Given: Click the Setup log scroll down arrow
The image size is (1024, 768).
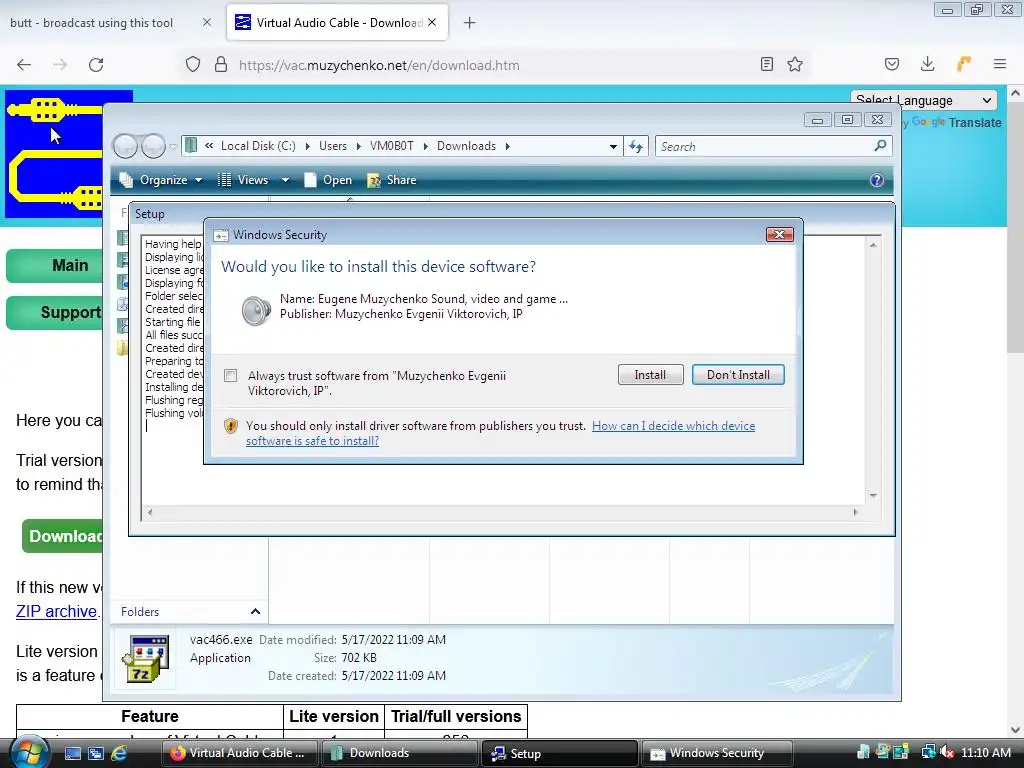Looking at the screenshot, I should [x=873, y=495].
